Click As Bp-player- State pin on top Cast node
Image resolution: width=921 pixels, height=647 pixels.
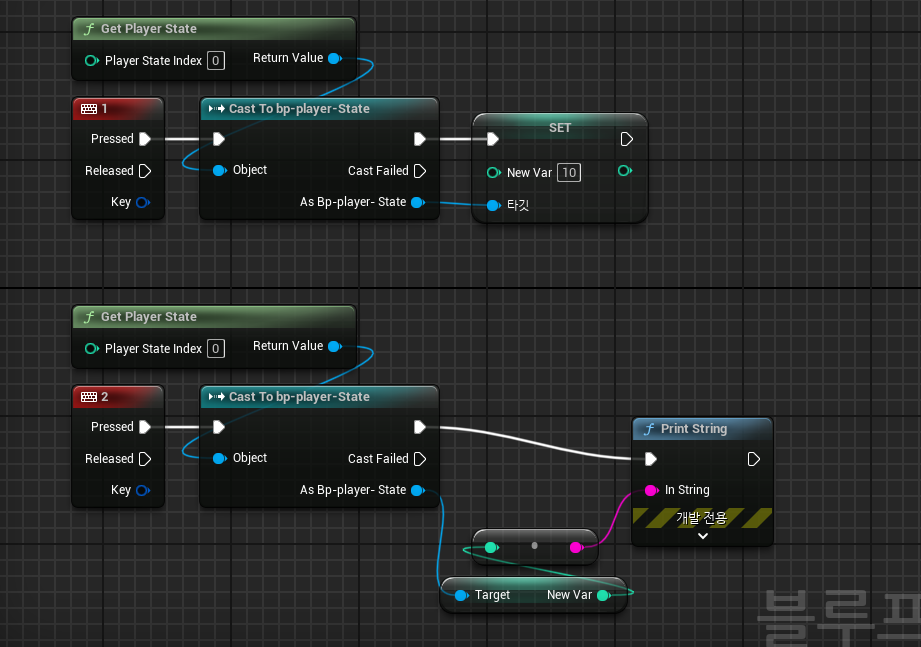418,203
